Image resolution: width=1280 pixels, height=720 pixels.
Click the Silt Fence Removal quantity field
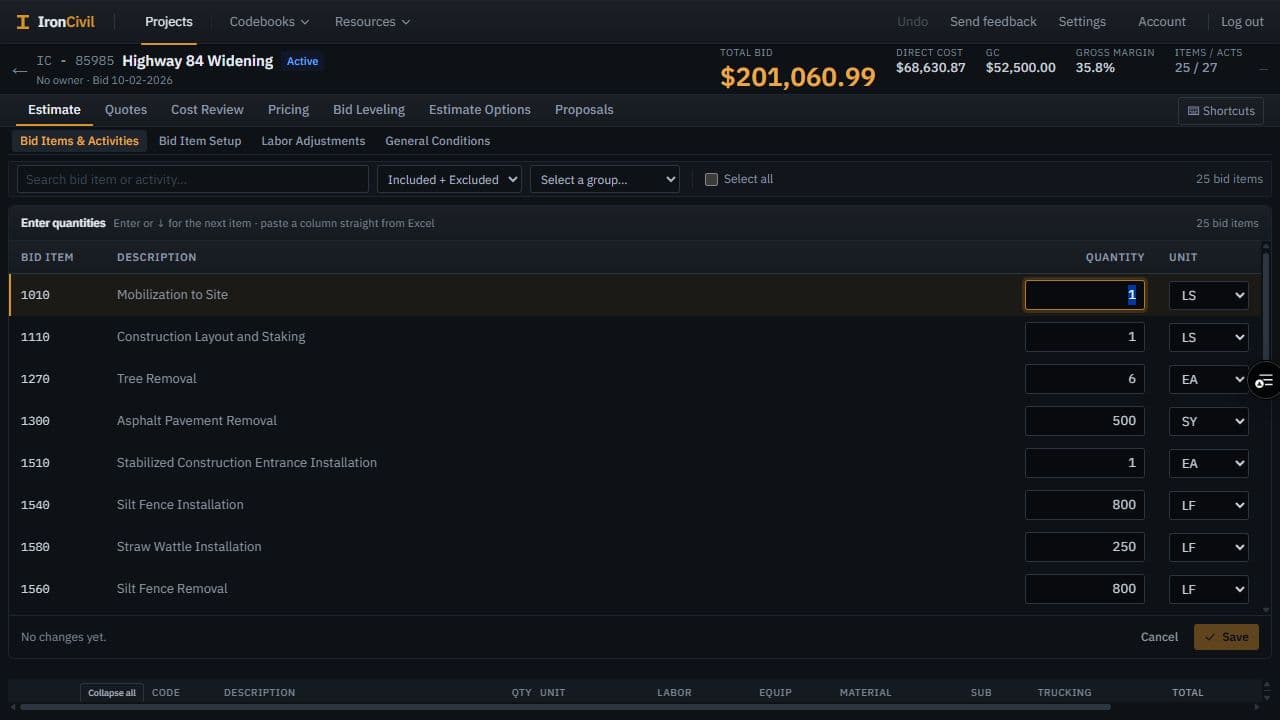coord(1085,589)
